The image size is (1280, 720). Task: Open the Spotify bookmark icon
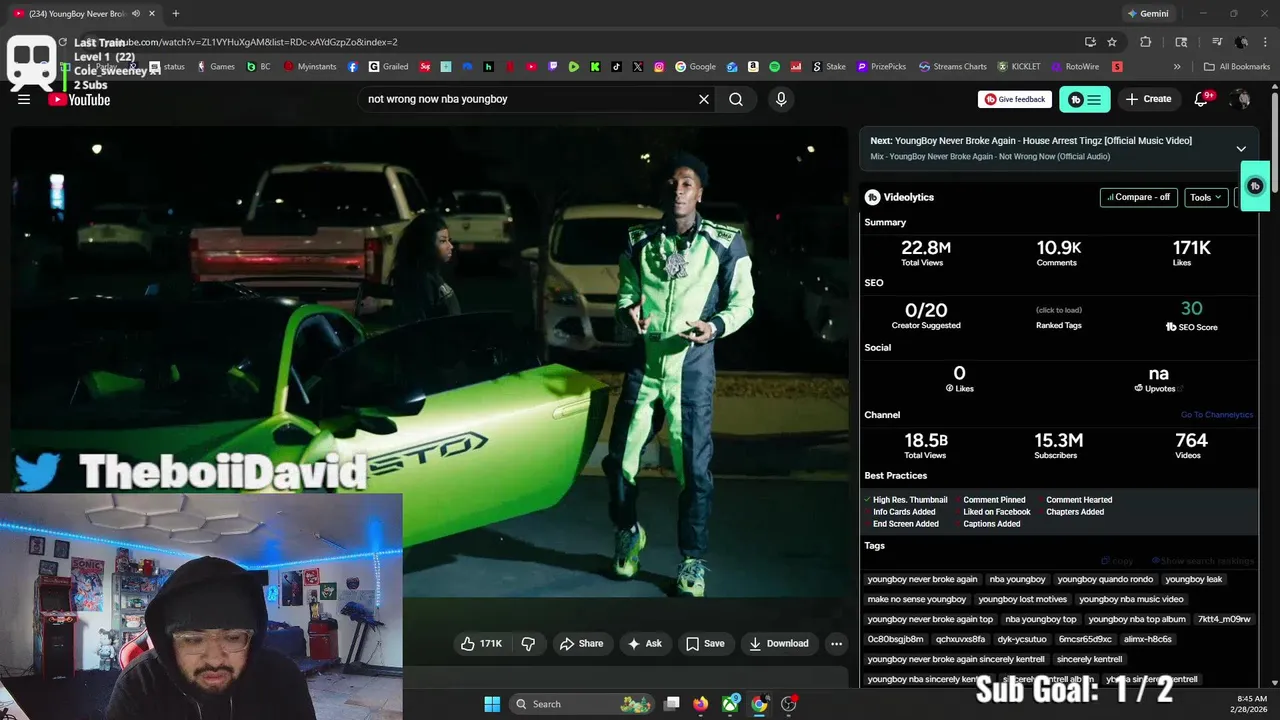tap(775, 67)
